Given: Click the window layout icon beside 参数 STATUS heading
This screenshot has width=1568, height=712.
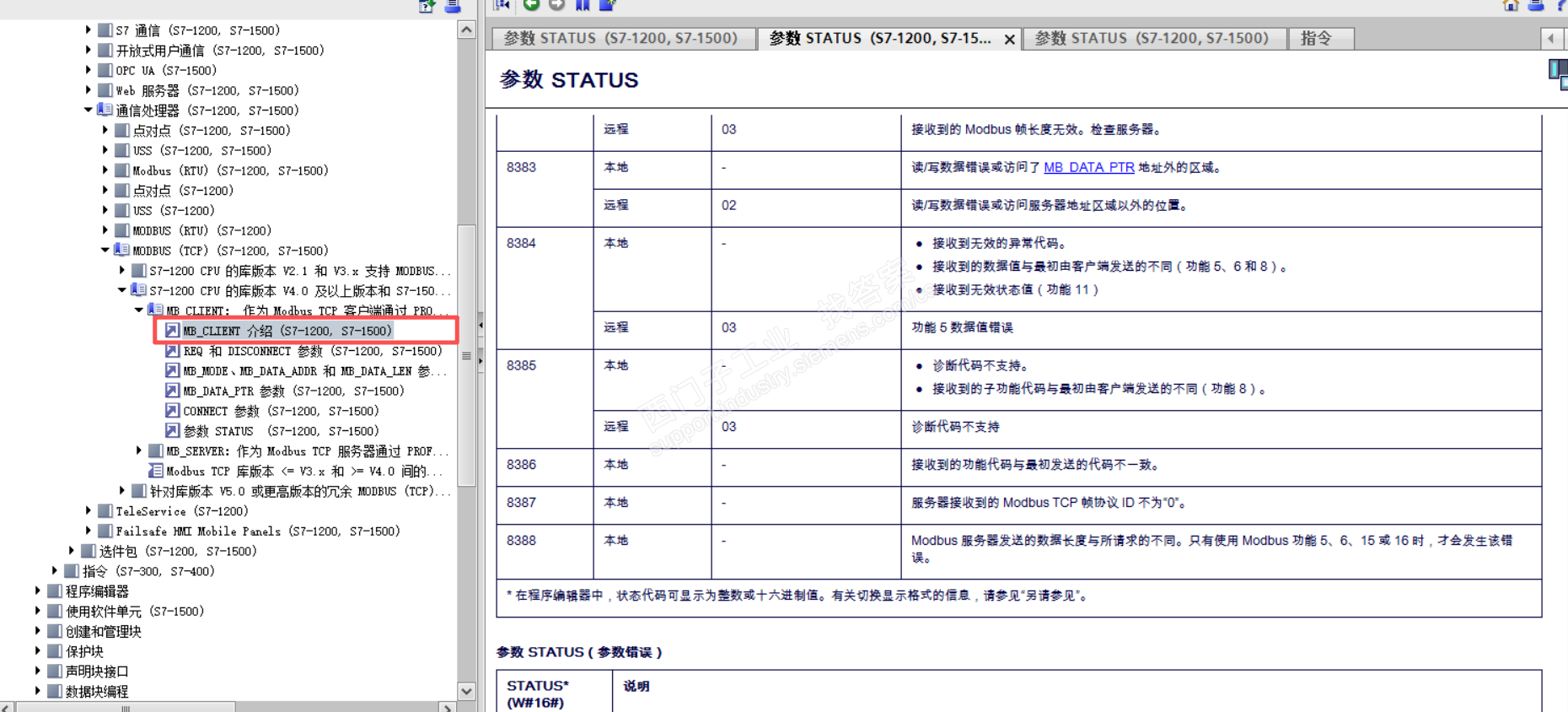Looking at the screenshot, I should click(1559, 74).
